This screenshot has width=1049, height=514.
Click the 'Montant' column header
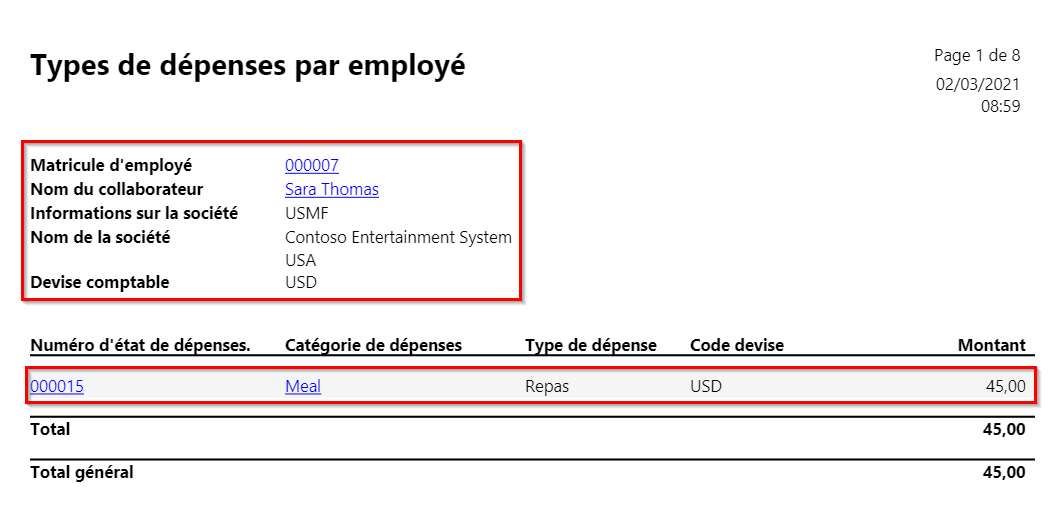coord(991,345)
